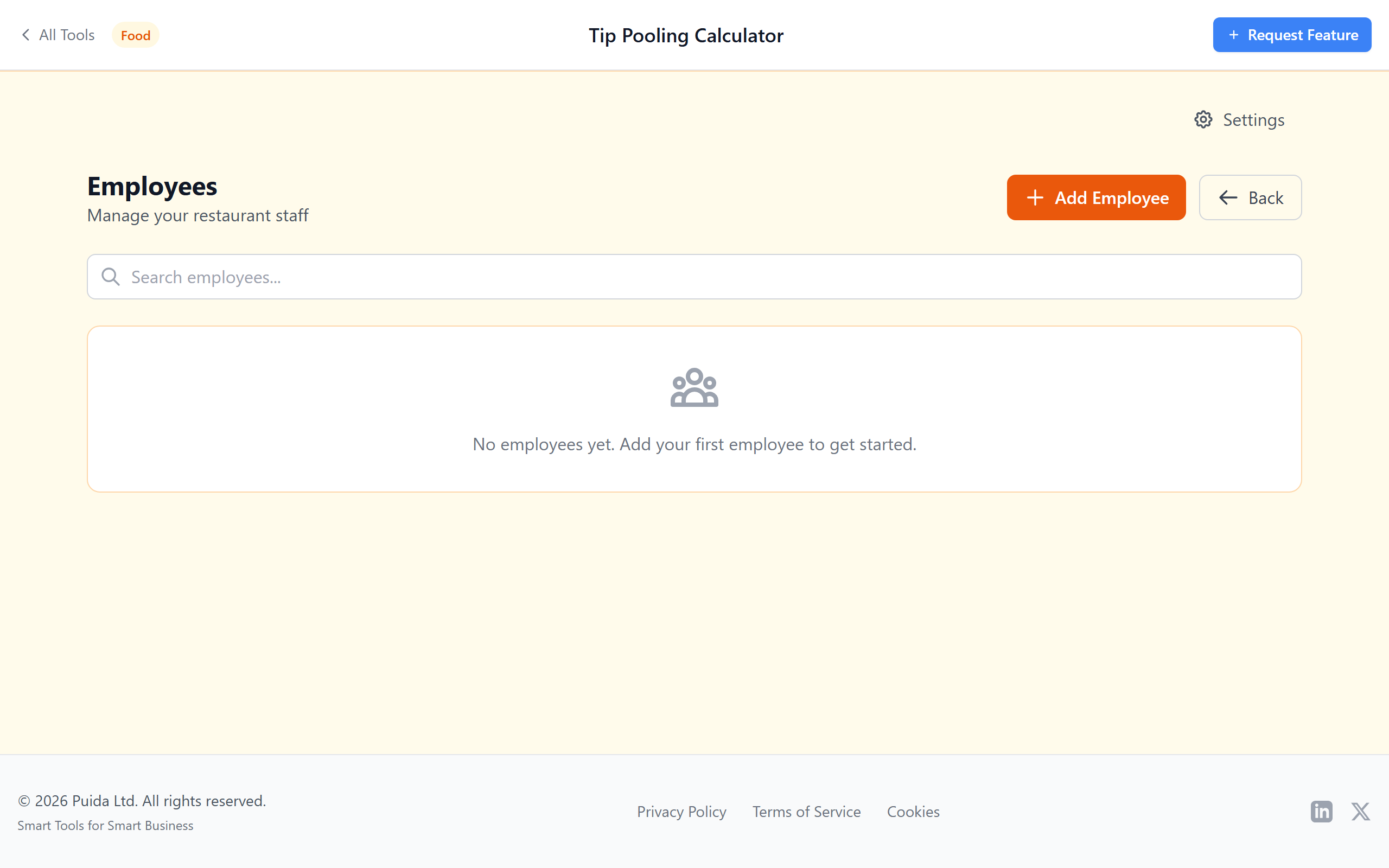Click the no employees yet message area
This screenshot has width=1389, height=868.
pos(694,444)
